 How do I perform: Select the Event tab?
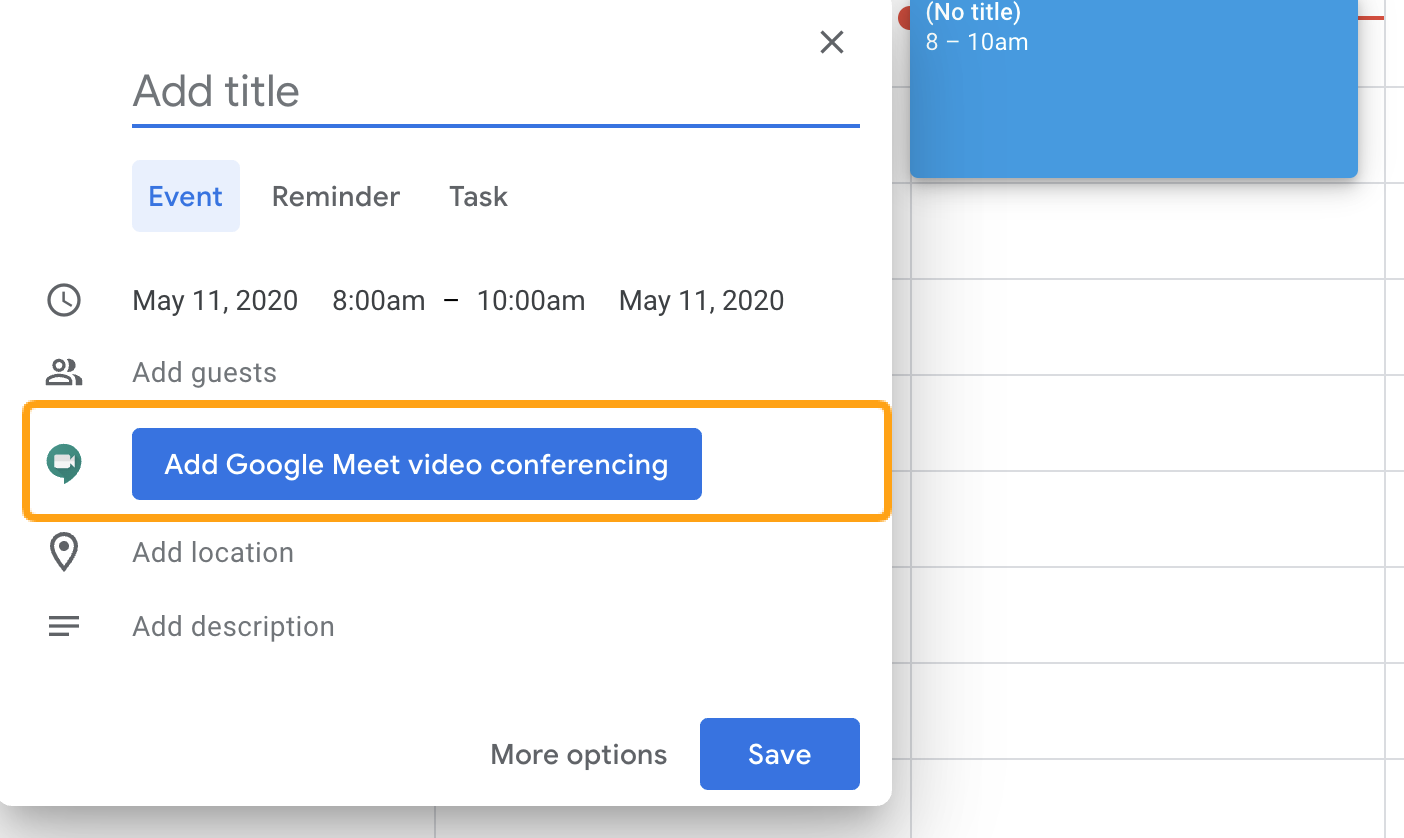point(186,196)
